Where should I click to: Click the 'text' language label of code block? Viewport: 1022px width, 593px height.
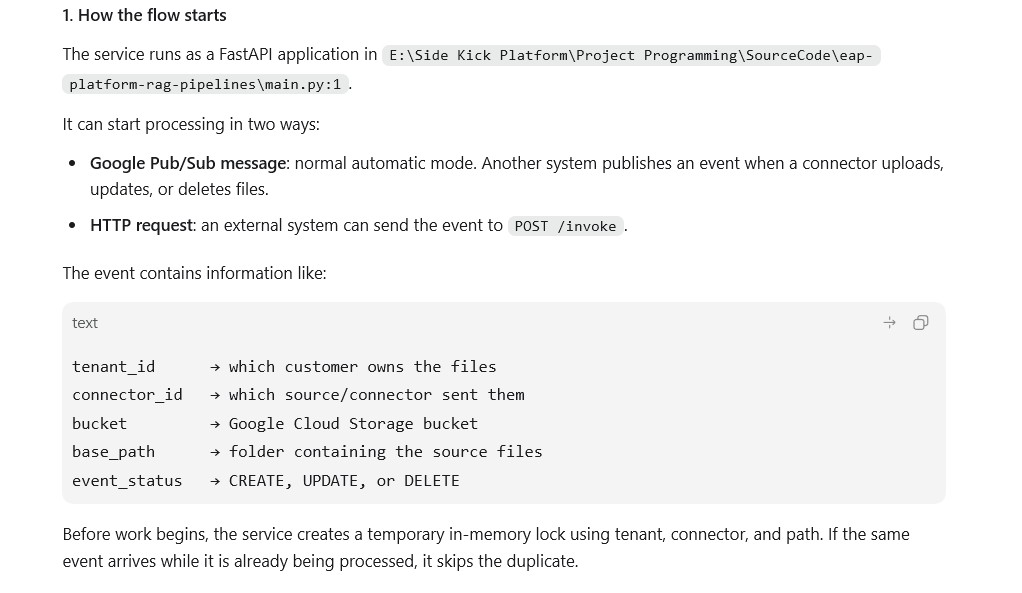pyautogui.click(x=85, y=323)
